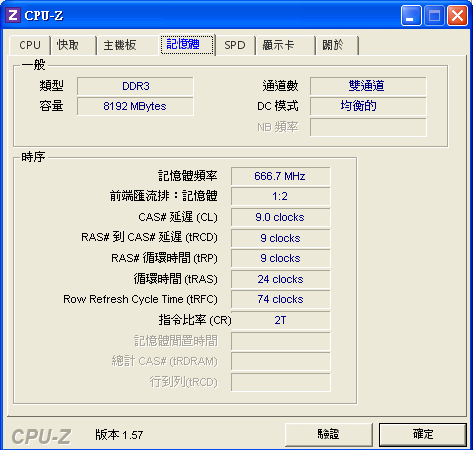Click the CPU-Z title bar icon
This screenshot has width=474, height=450.
pos(13,15)
